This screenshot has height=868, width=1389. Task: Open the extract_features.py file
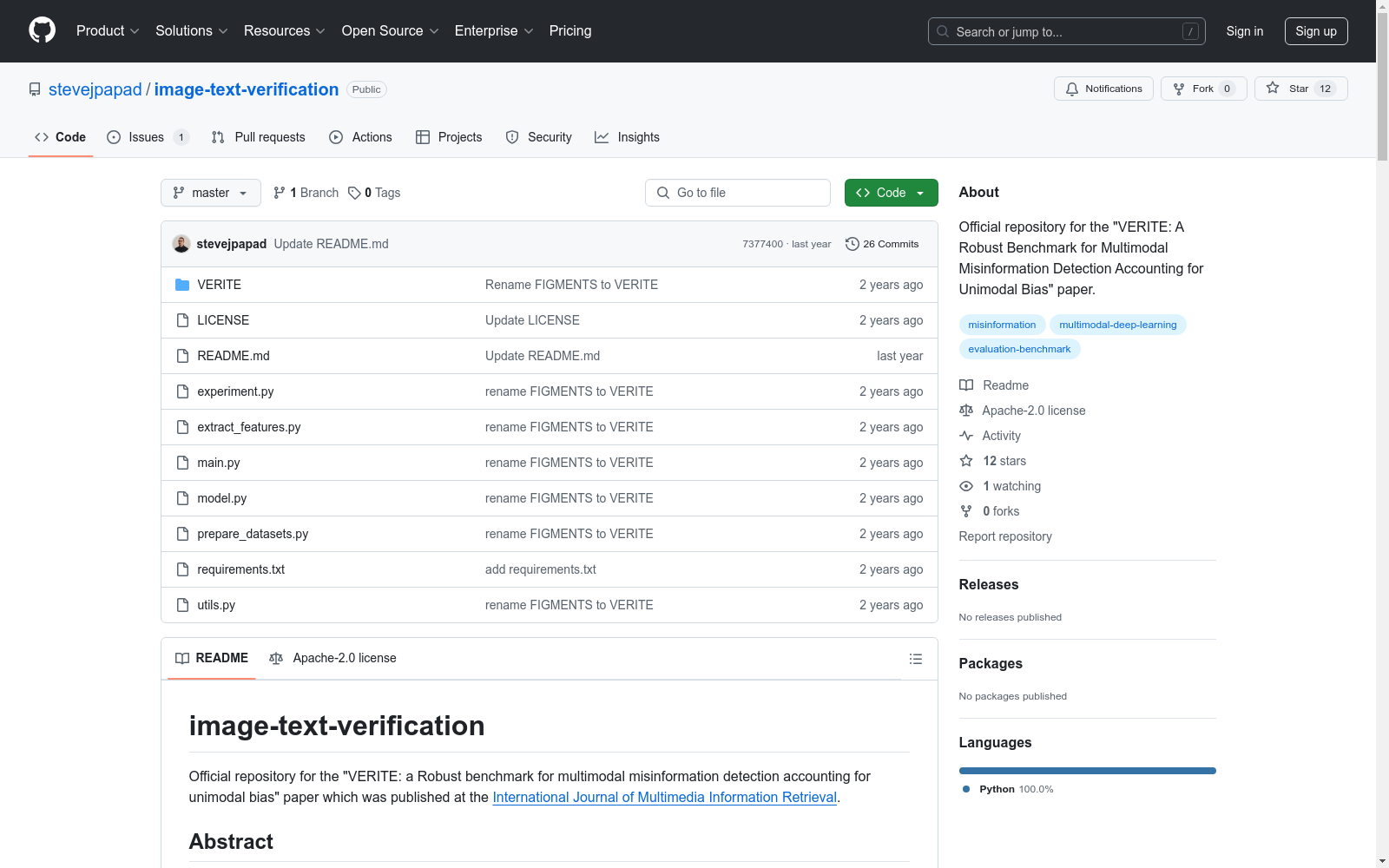click(249, 427)
